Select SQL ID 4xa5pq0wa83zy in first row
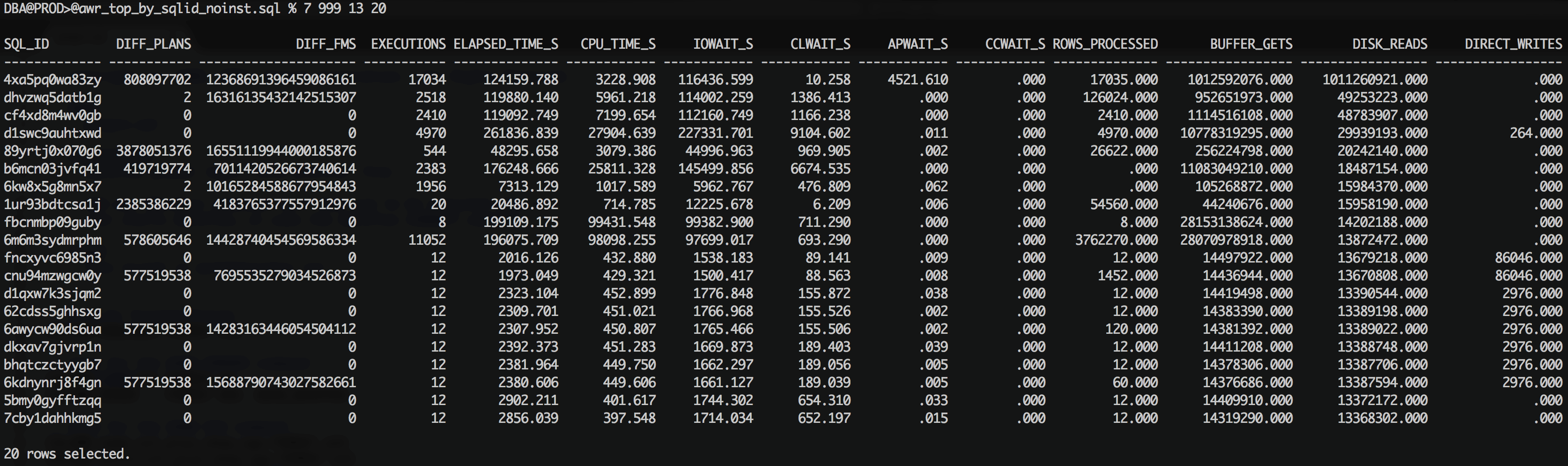Image resolution: width=1568 pixels, height=466 pixels. pyautogui.click(x=52, y=80)
